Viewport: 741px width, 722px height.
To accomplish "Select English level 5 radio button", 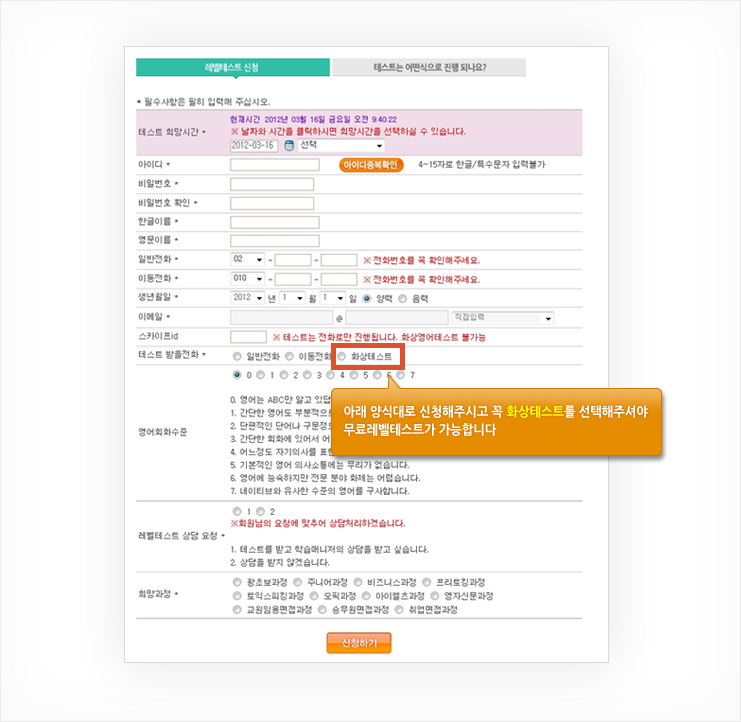I will 353,375.
